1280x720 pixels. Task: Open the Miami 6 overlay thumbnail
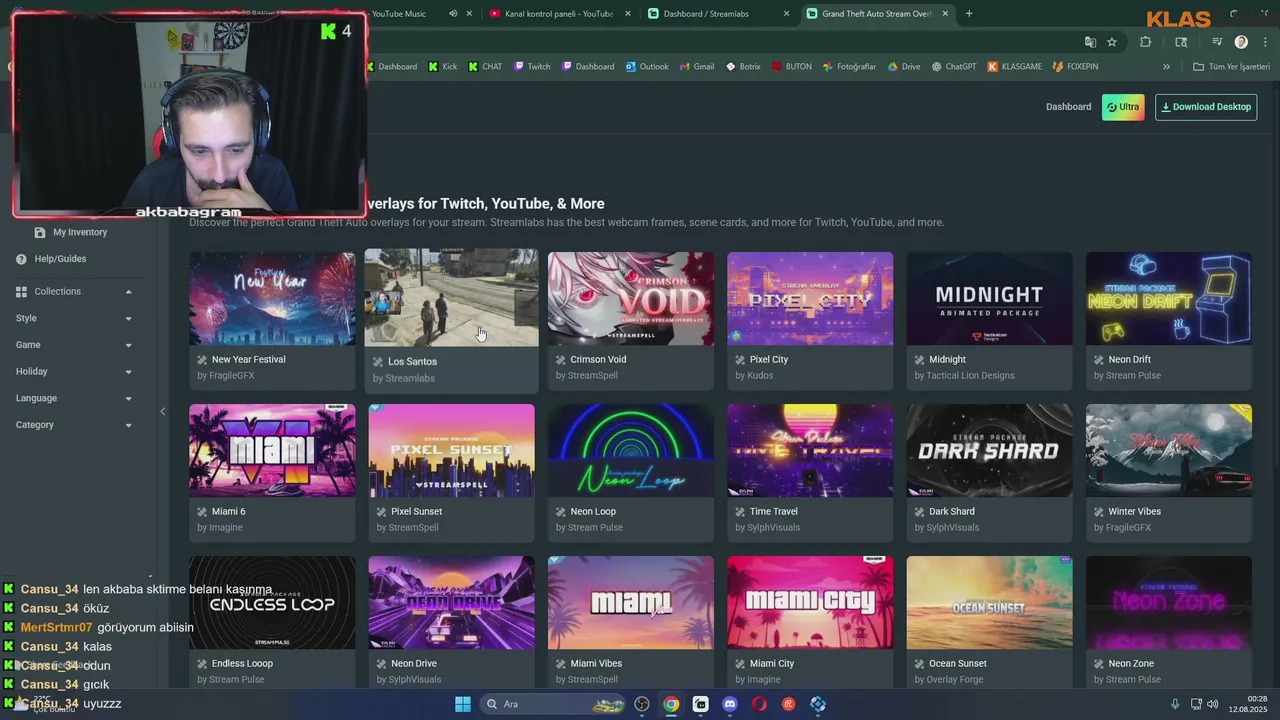tap(272, 450)
